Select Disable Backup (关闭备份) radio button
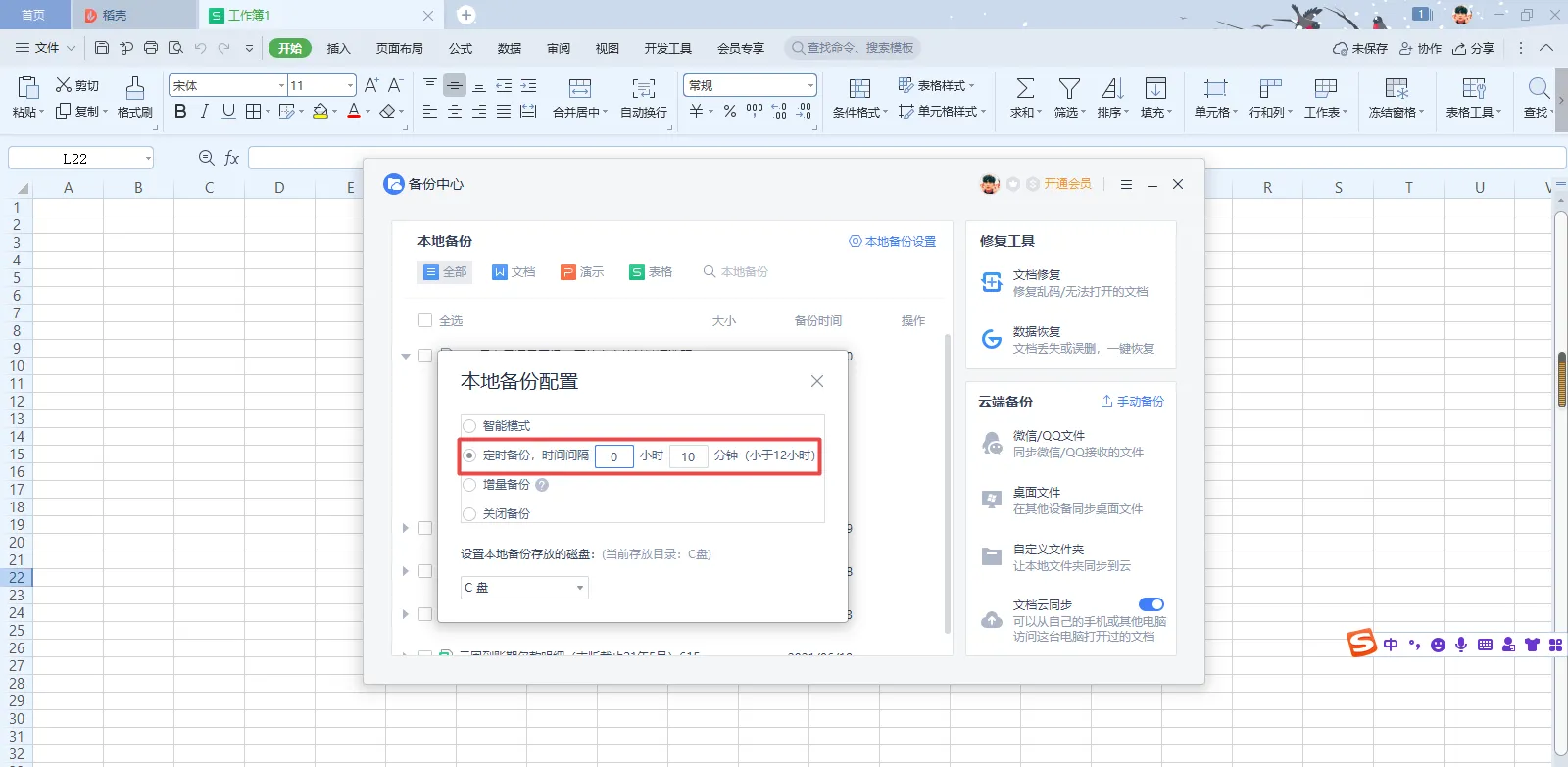The width and height of the screenshot is (1568, 767). [469, 514]
